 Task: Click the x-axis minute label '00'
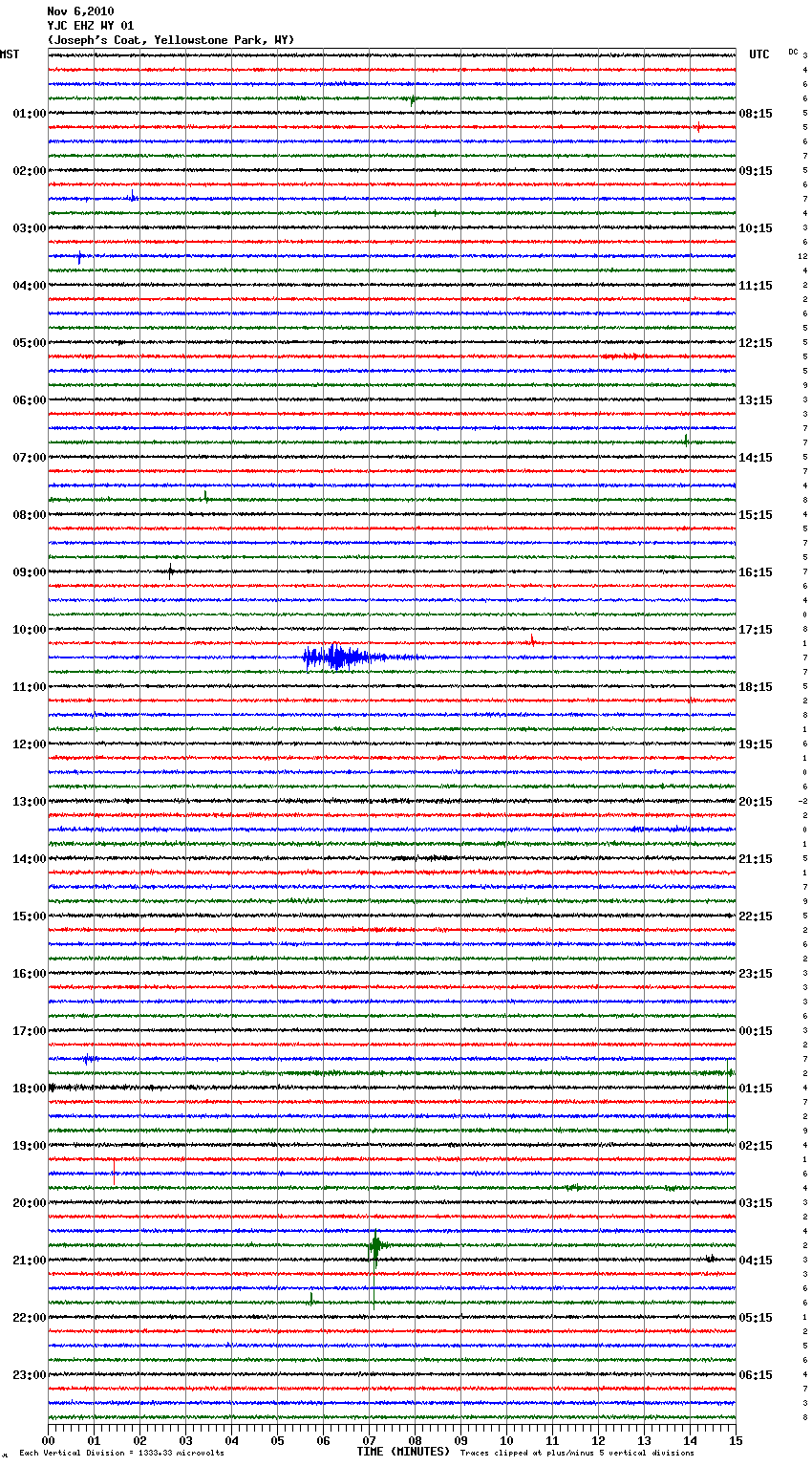pyautogui.click(x=49, y=1440)
